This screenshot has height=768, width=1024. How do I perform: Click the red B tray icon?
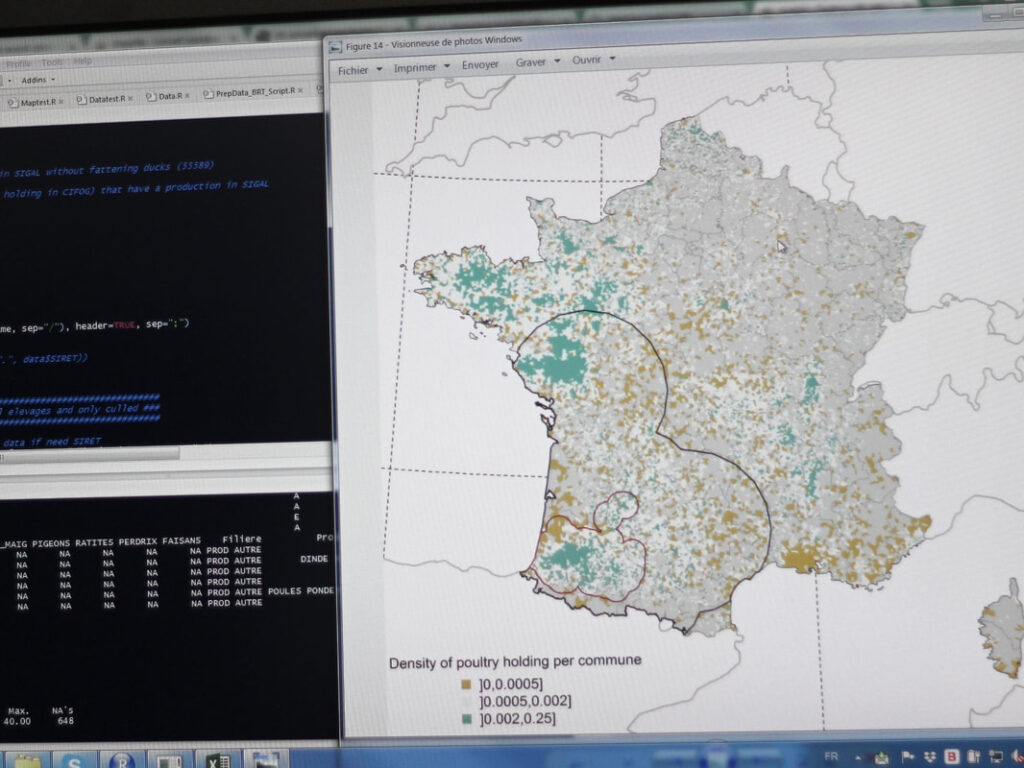(x=952, y=757)
